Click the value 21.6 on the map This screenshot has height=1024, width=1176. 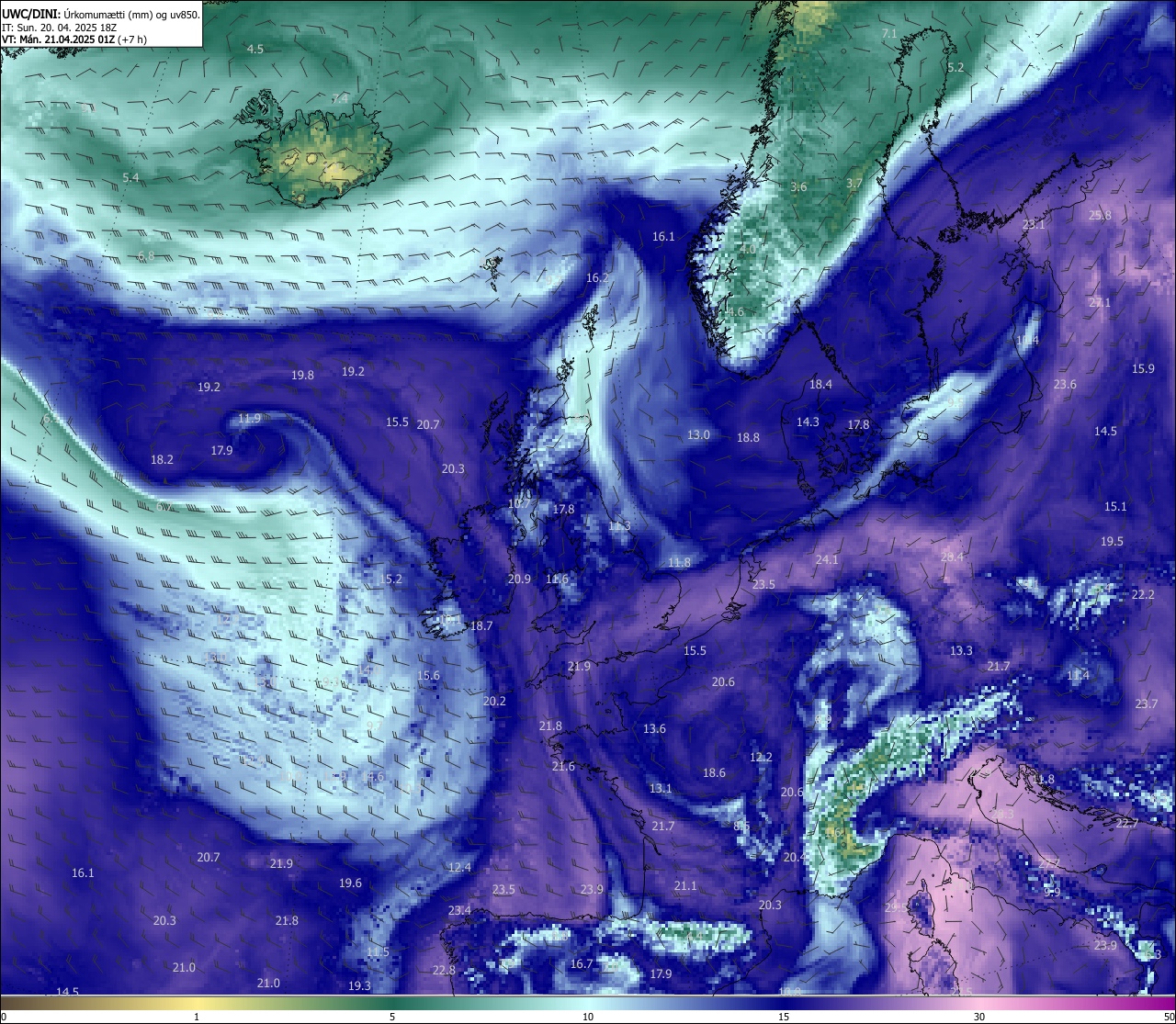pyautogui.click(x=563, y=766)
